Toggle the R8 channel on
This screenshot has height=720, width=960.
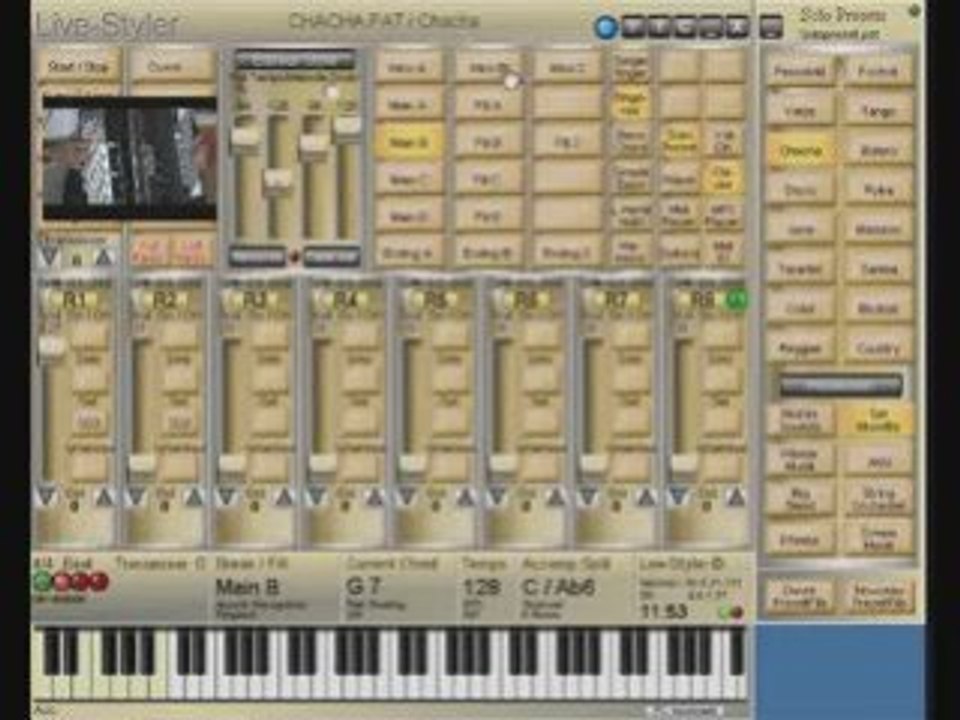701,300
